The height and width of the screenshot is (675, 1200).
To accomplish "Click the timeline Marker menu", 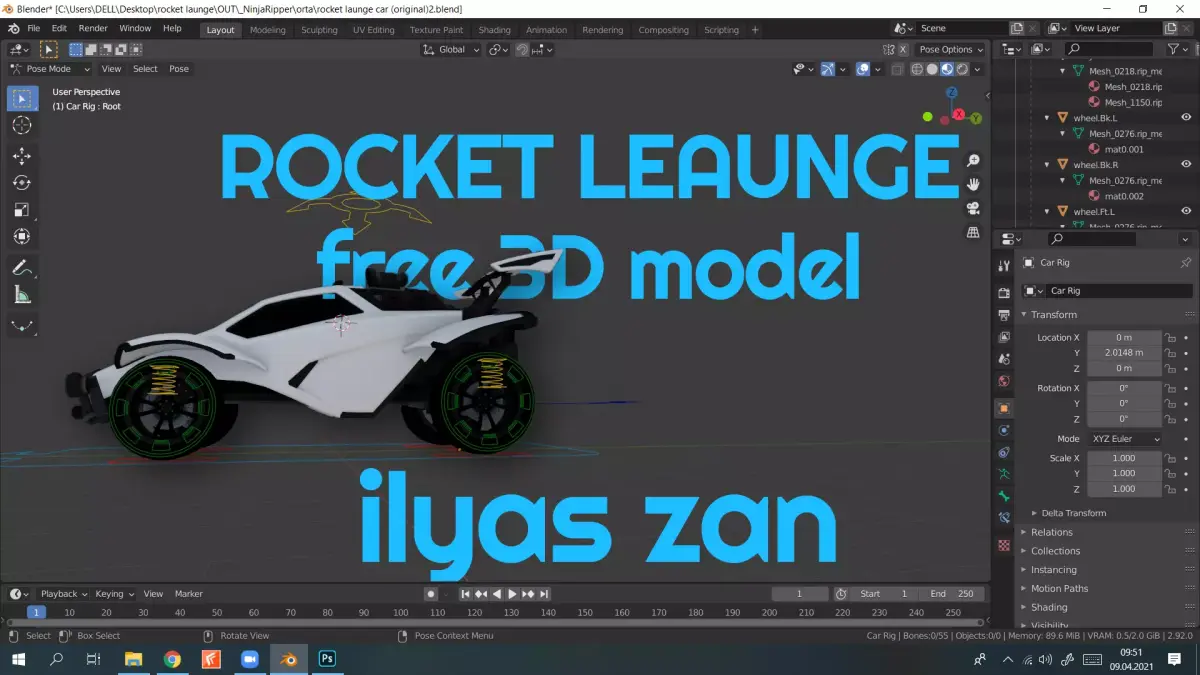I will (x=188, y=594).
